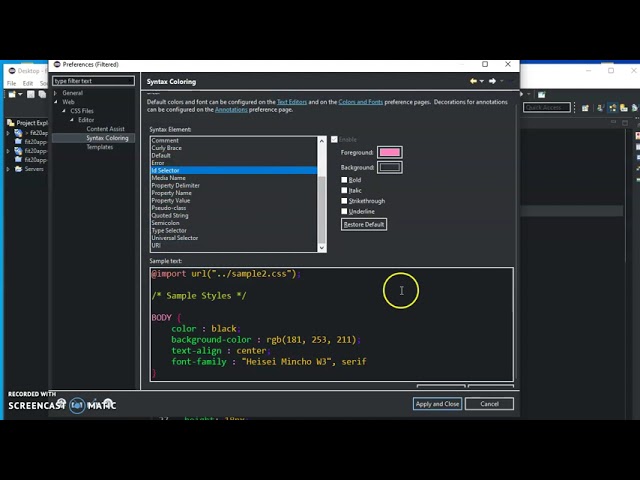This screenshot has width=640, height=480.
Task: Click the Restore Default button
Action: tap(364, 224)
